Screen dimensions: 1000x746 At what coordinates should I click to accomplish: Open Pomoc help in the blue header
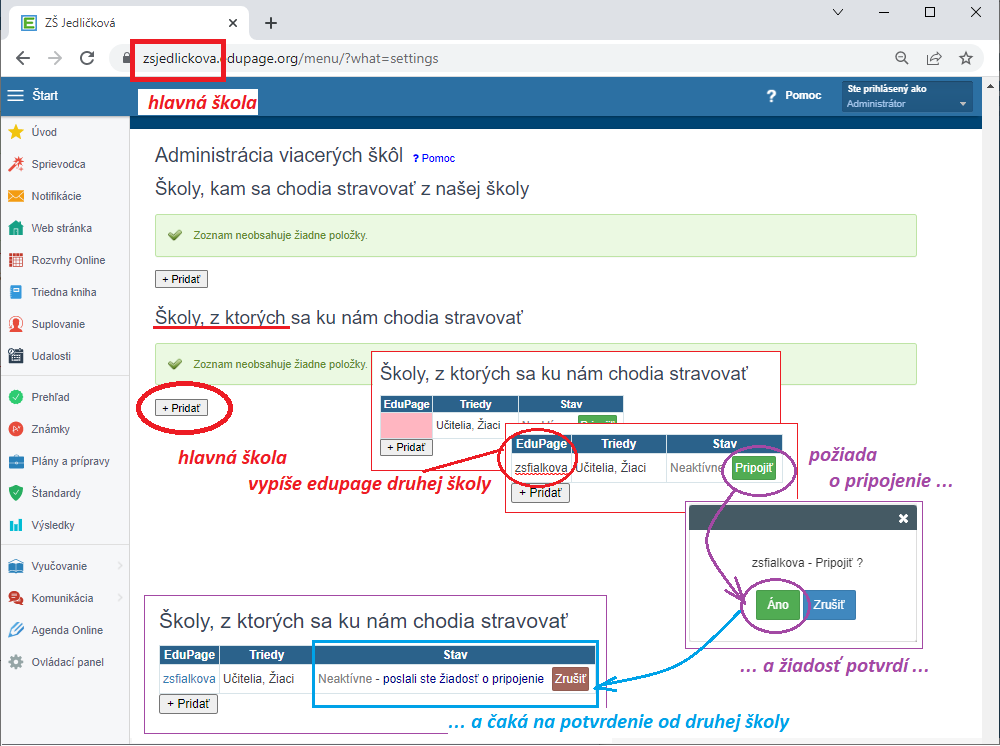pos(795,96)
